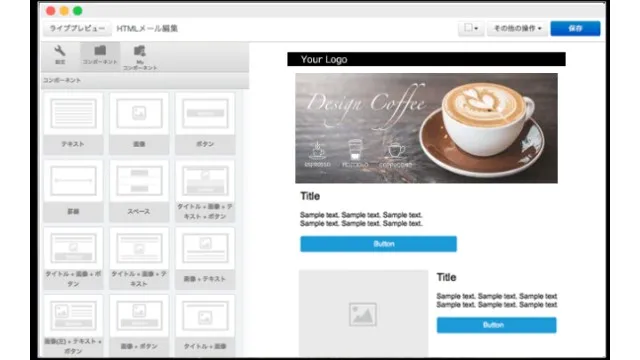This screenshot has width=640, height=360.
Task: Open the 設定 wrench tab
Action: [x=60, y=55]
